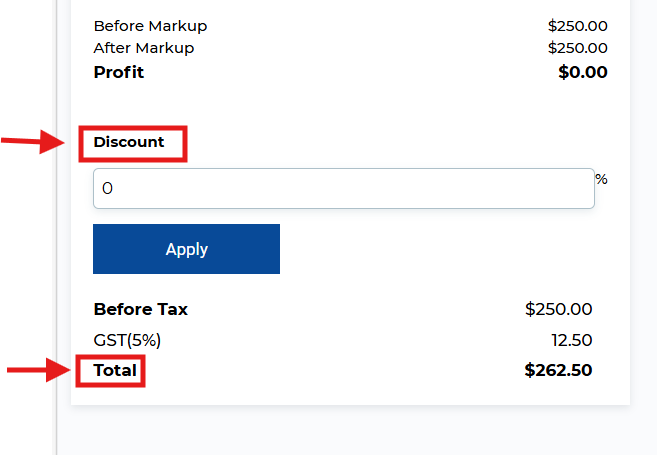Click the GST(5%) label
This screenshot has height=455, width=657.
pos(127,340)
